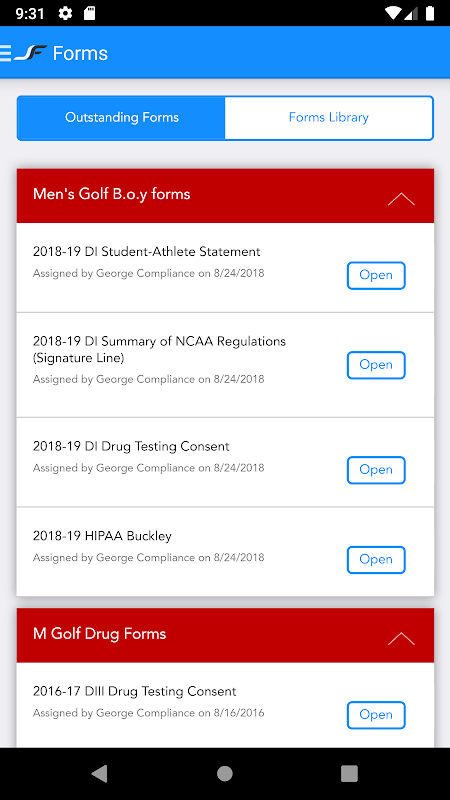450x800 pixels.
Task: Tap the Android back navigation button
Action: click(99, 774)
